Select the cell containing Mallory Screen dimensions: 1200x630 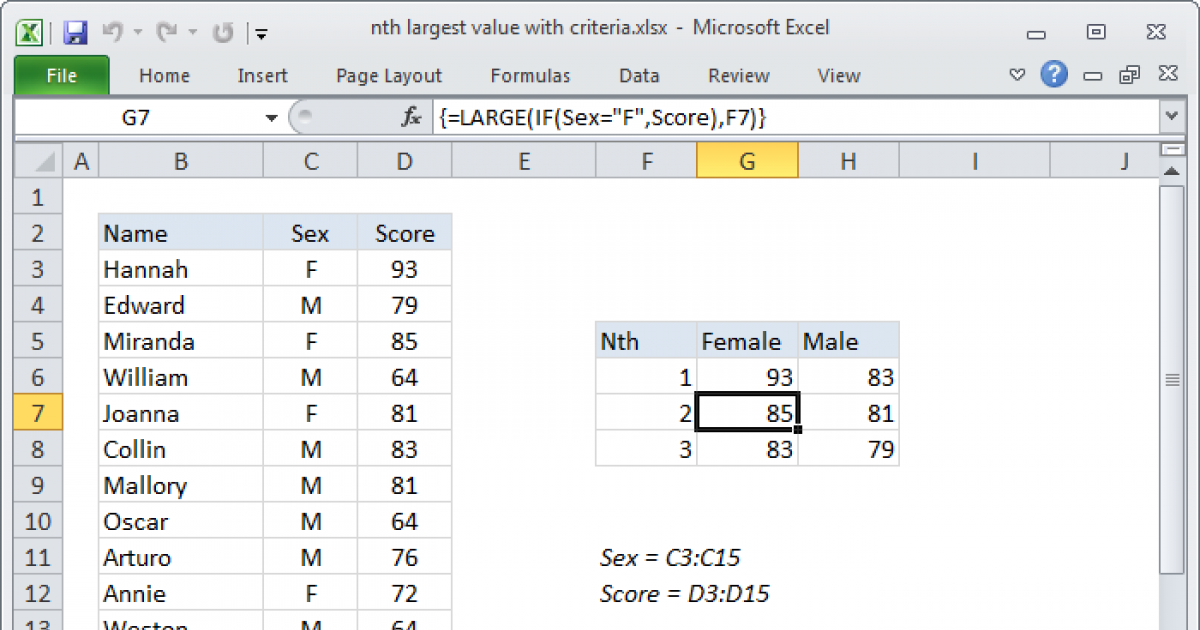pos(181,486)
